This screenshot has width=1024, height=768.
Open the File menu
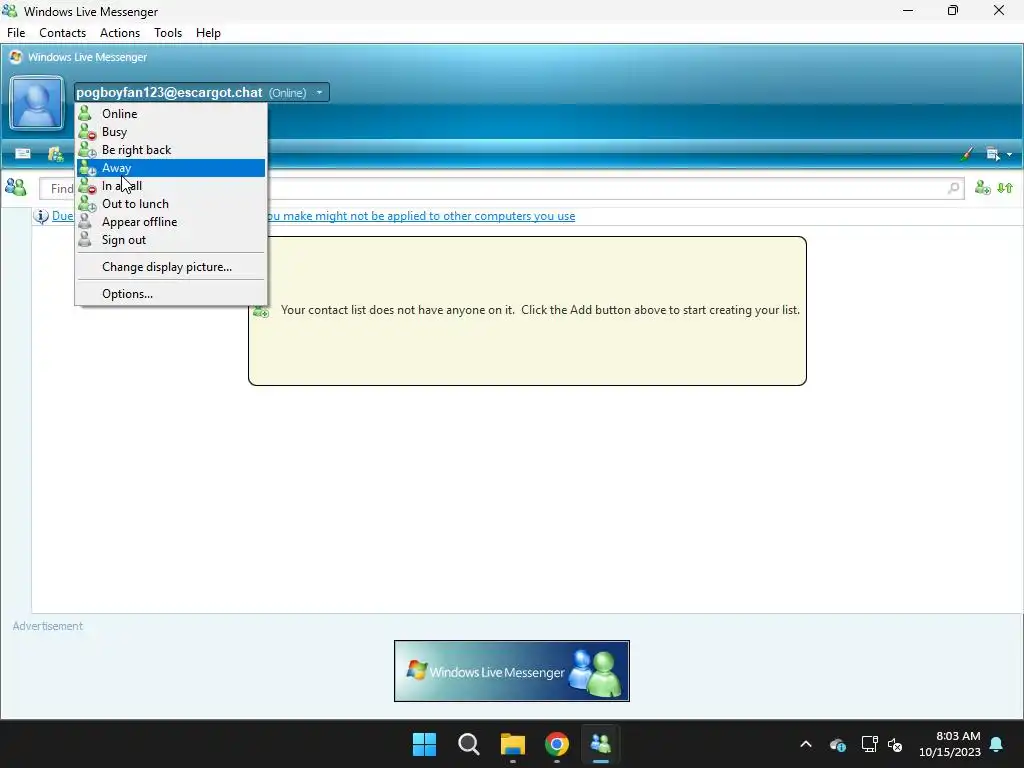pyautogui.click(x=16, y=33)
